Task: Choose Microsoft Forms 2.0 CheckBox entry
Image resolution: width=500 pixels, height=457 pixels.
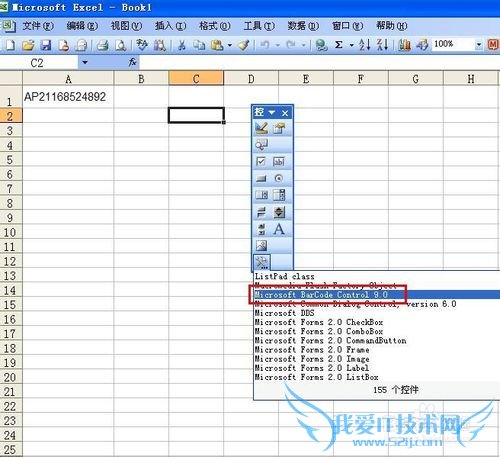Action: click(377, 322)
